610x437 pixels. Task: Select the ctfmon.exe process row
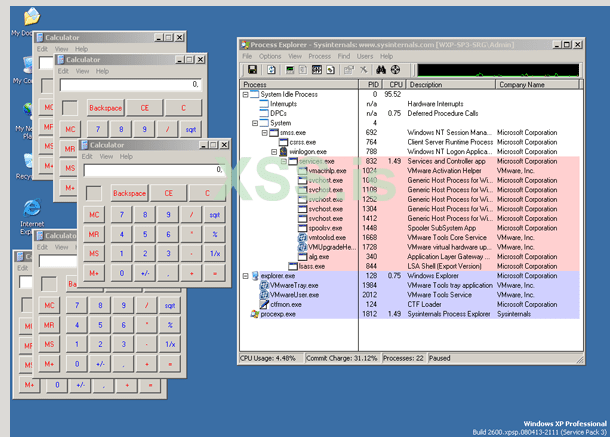[x=284, y=304]
